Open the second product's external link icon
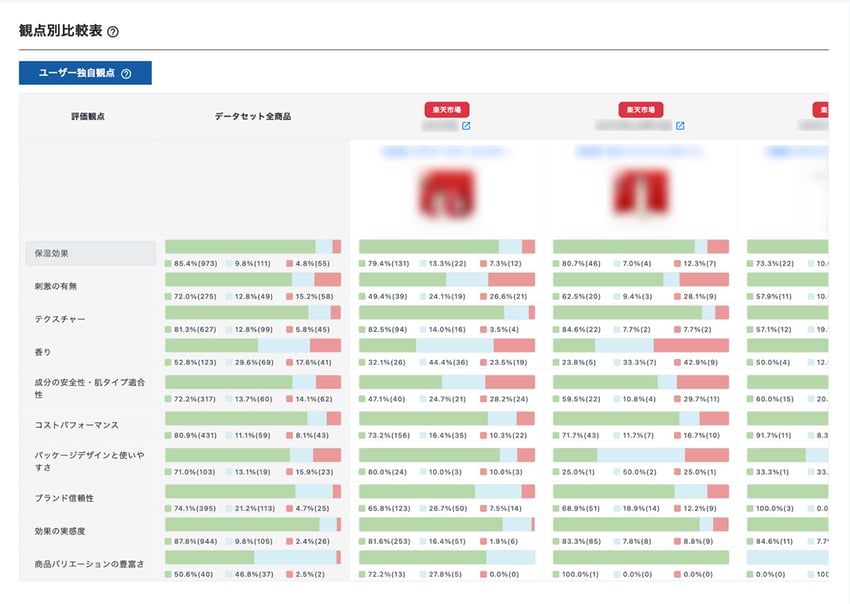Viewport: 850px width, 604px height. point(680,127)
